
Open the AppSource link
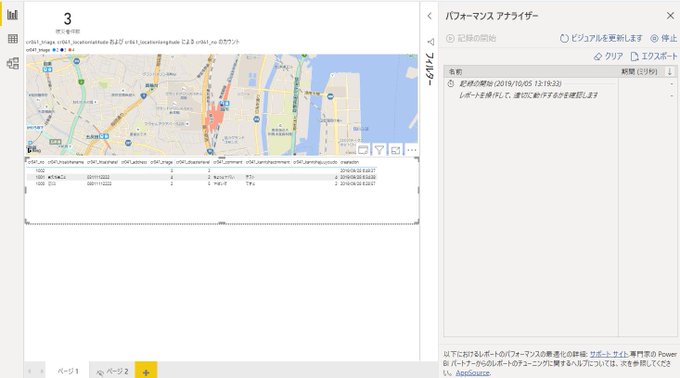coord(473,372)
